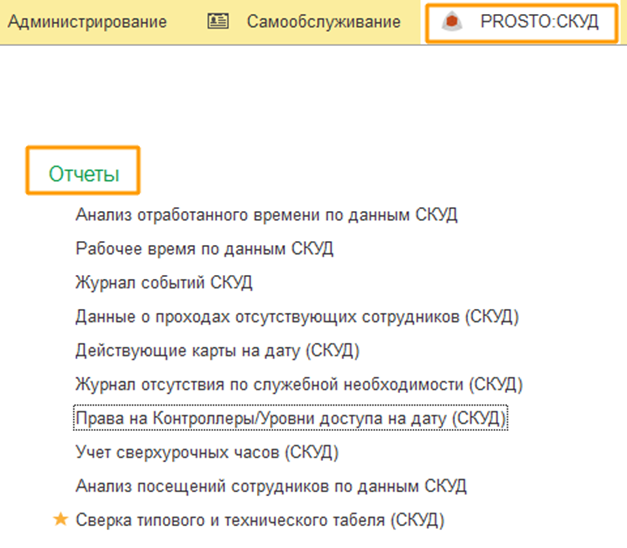Open Анализ посещений сотрудников по данным СКУД
This screenshot has width=627, height=548.
tap(271, 486)
